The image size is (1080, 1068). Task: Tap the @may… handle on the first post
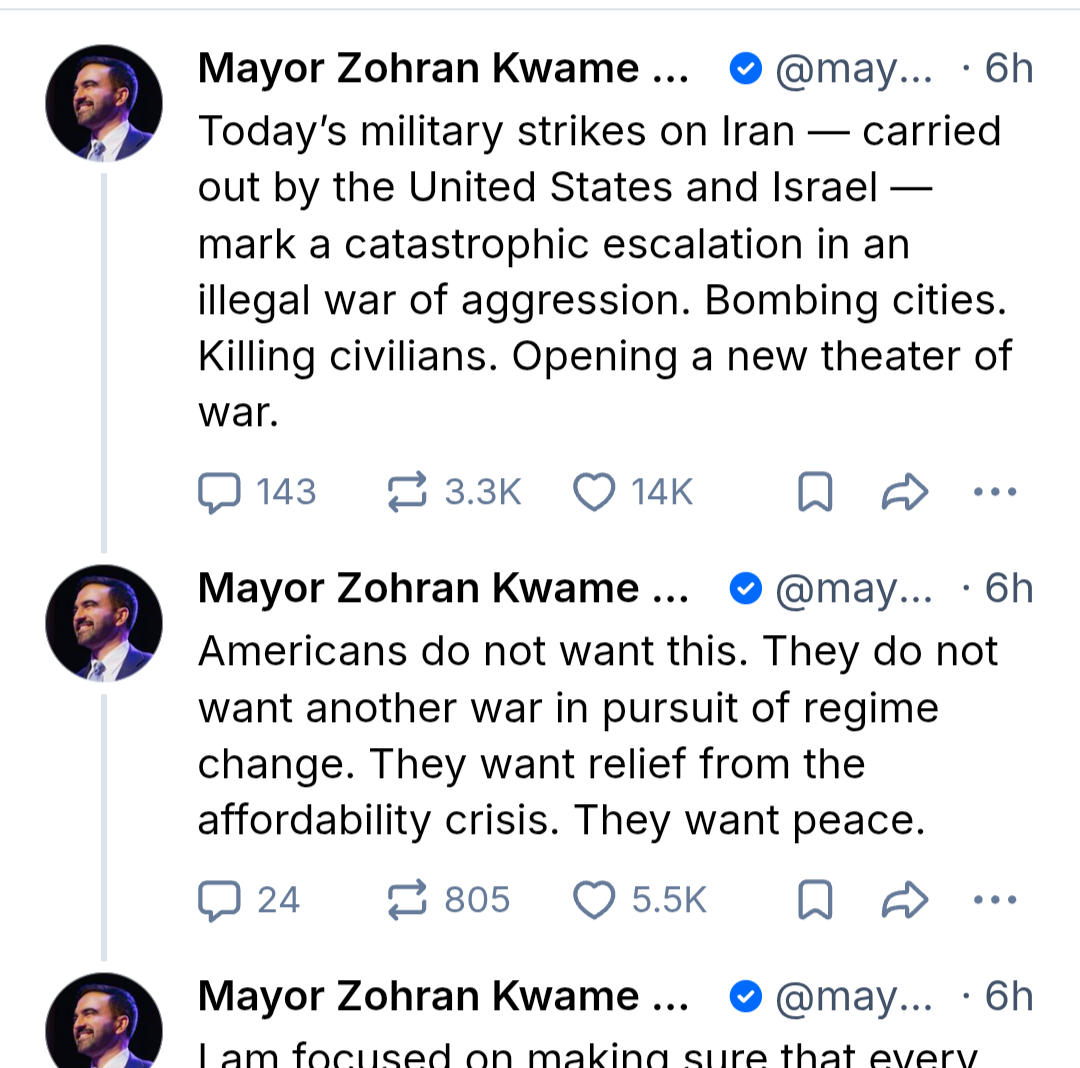[854, 69]
